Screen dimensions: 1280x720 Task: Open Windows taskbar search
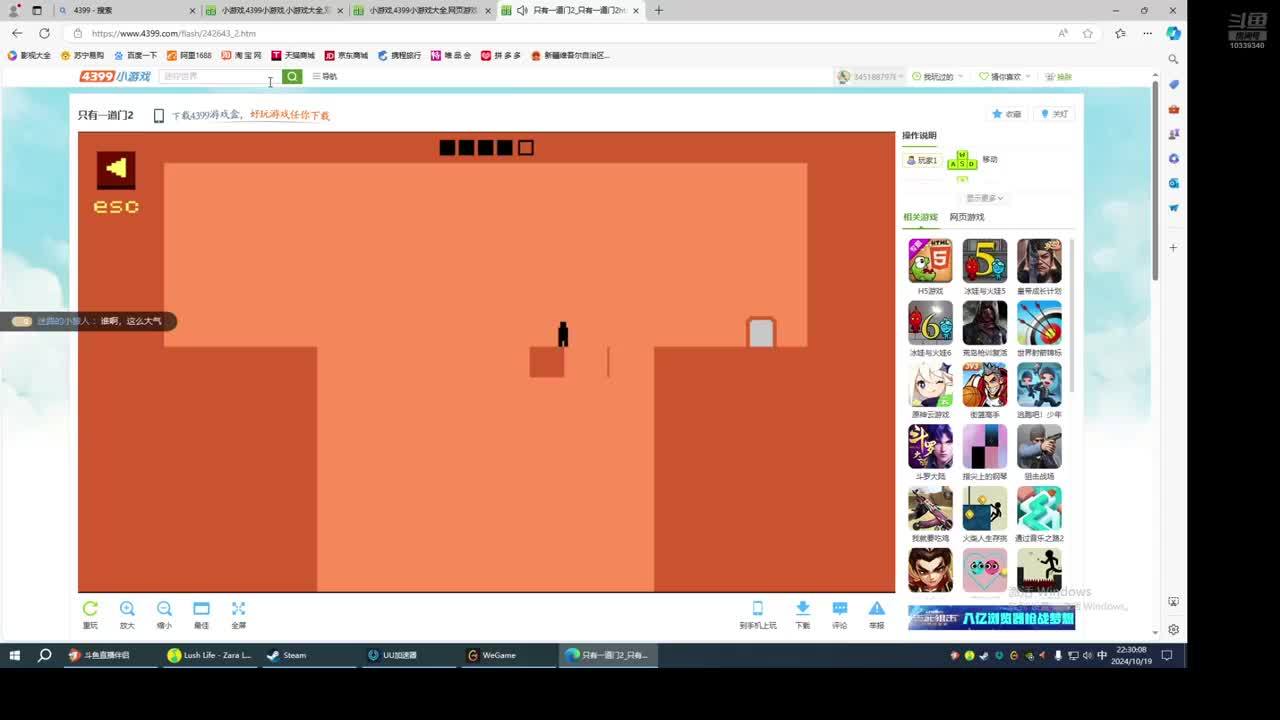[x=44, y=655]
